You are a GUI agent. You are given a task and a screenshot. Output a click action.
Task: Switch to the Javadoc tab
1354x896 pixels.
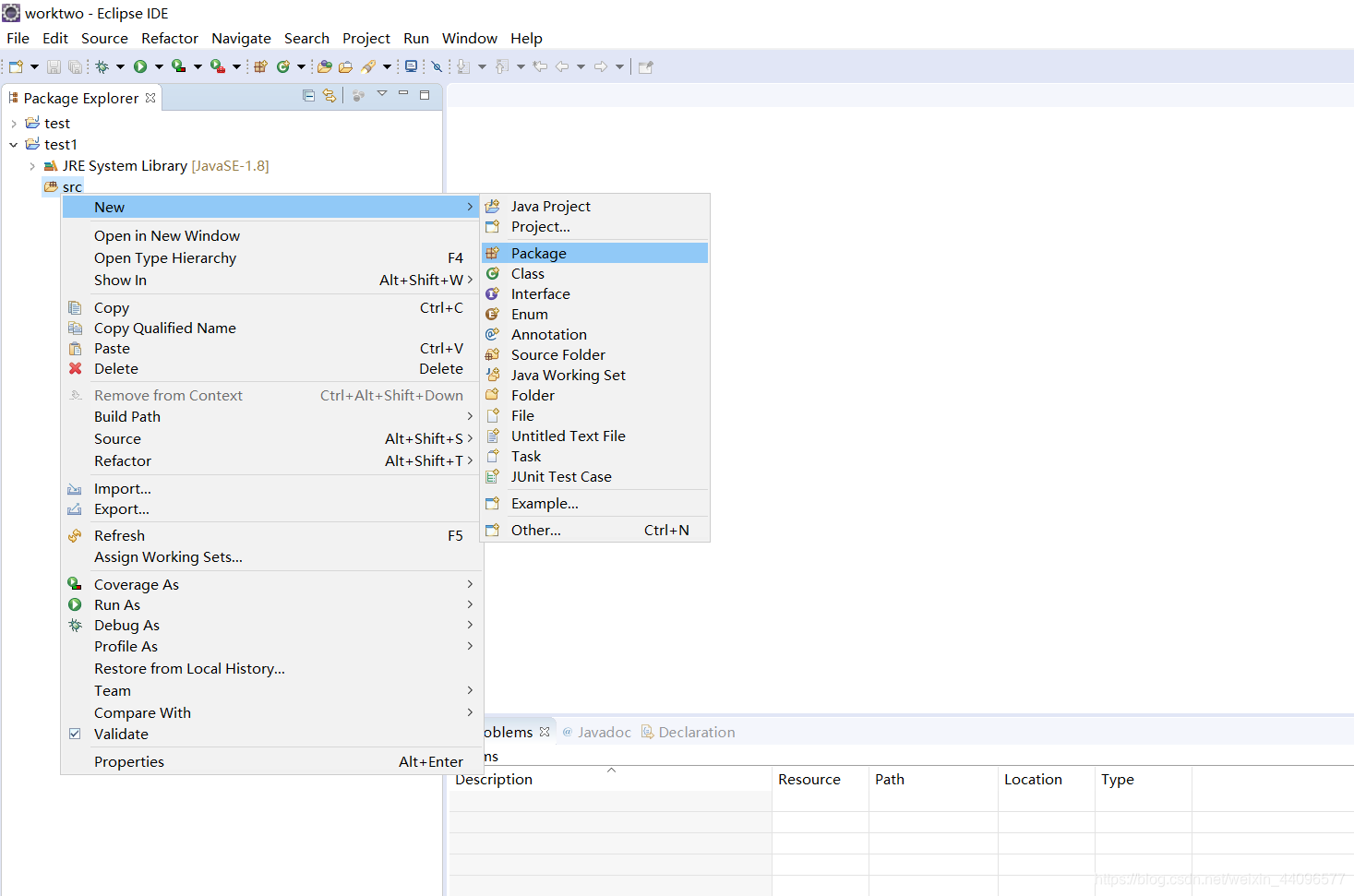click(x=596, y=733)
